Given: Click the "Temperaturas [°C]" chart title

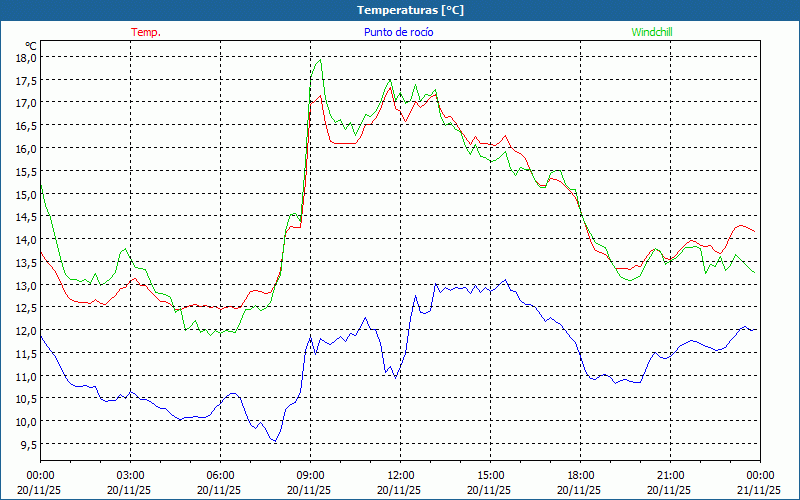Looking at the screenshot, I should (x=410, y=10).
